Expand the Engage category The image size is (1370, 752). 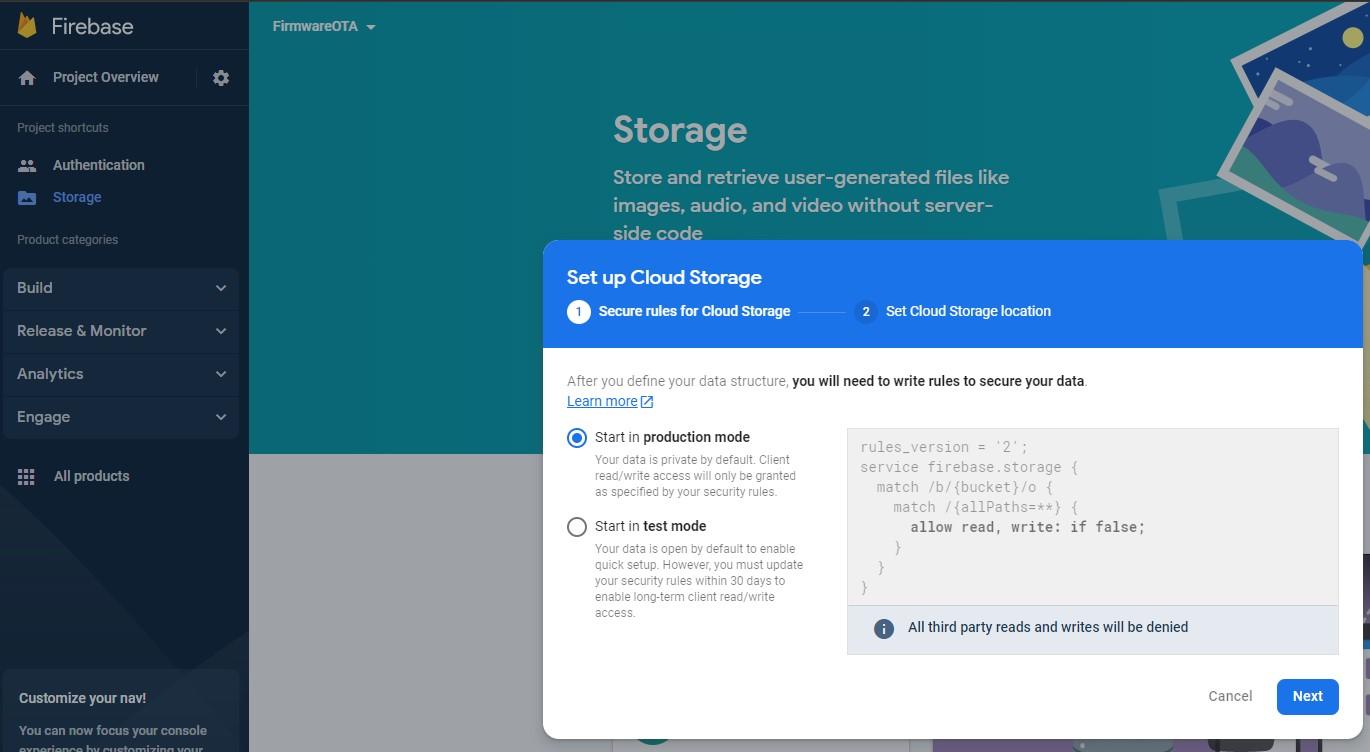121,417
